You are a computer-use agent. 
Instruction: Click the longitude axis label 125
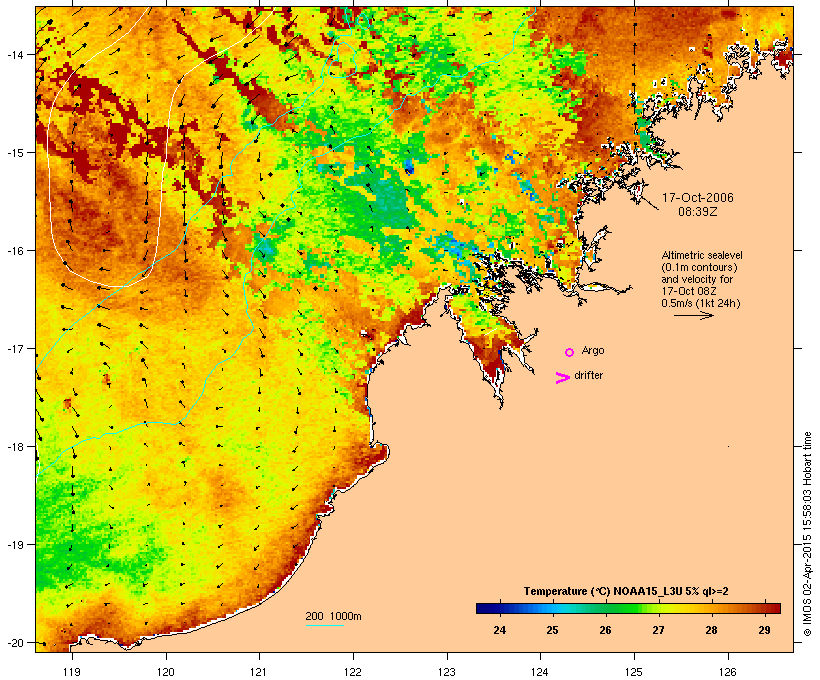pos(634,672)
